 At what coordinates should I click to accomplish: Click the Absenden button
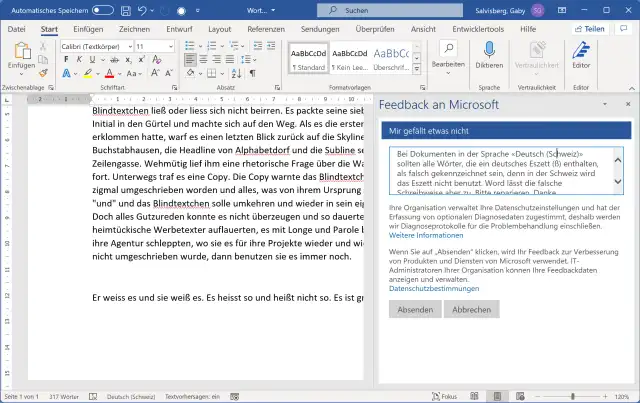pyautogui.click(x=415, y=310)
